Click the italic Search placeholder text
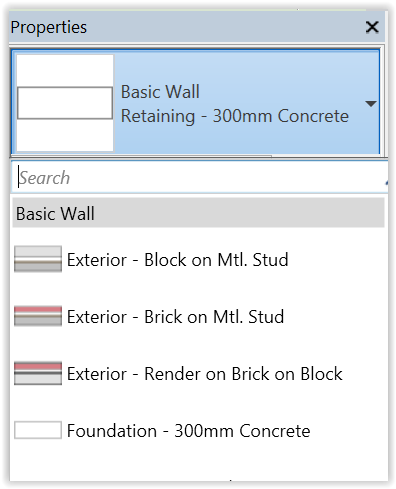The height and width of the screenshot is (489, 396). [44, 178]
